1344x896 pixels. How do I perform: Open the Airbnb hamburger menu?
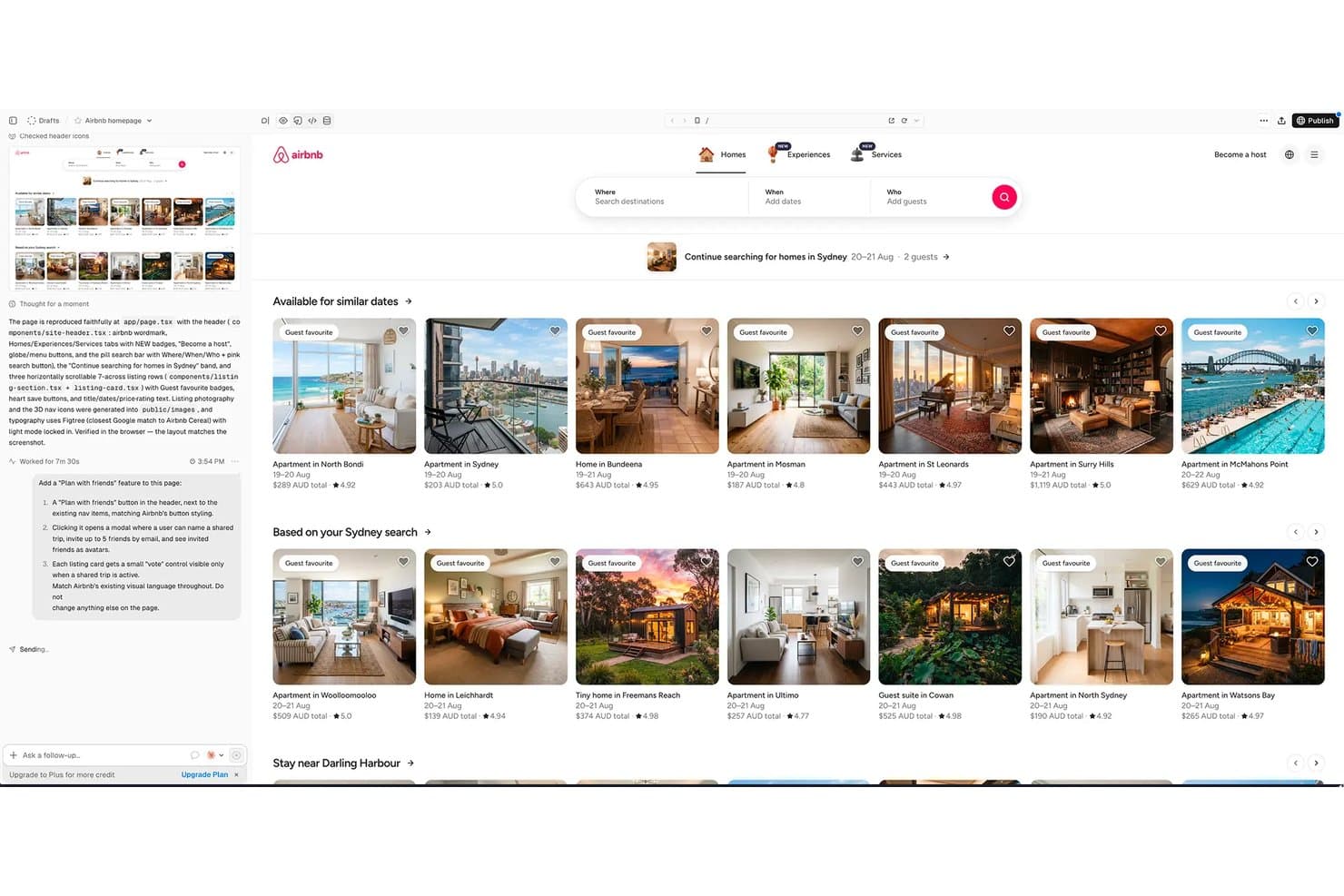click(x=1314, y=154)
